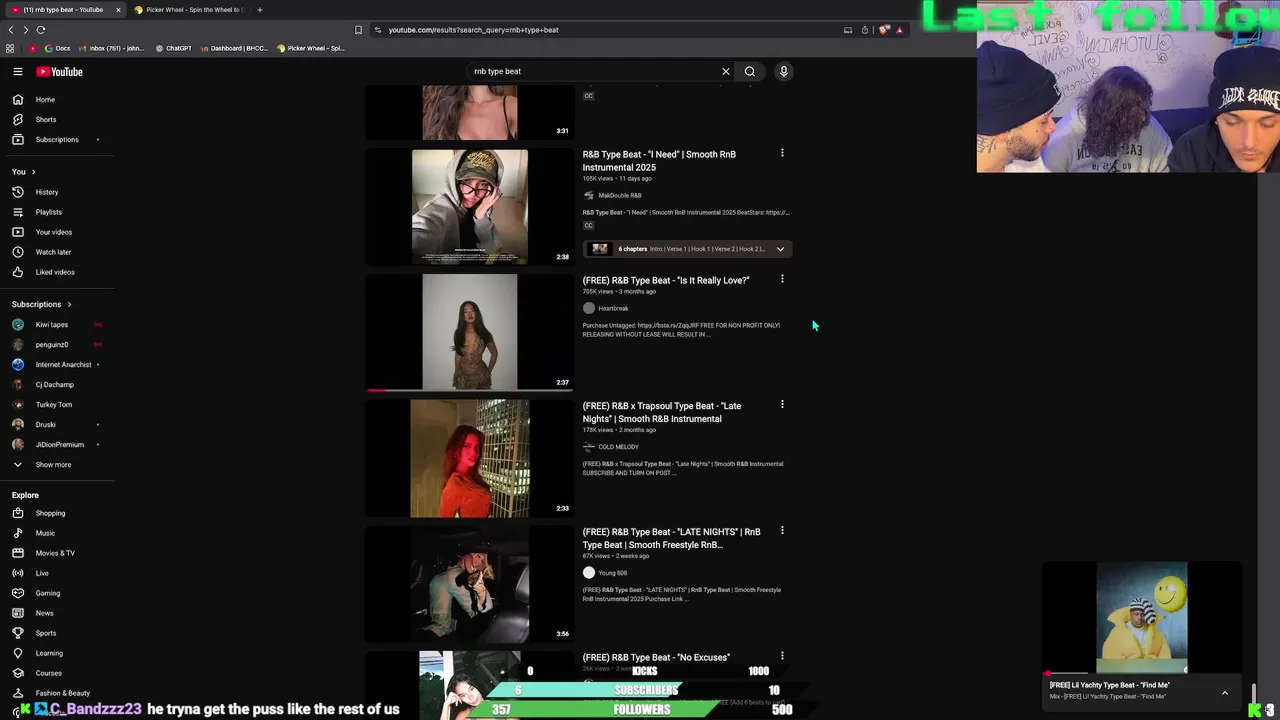Expand the miniplayer with chevron

(x=1224, y=693)
